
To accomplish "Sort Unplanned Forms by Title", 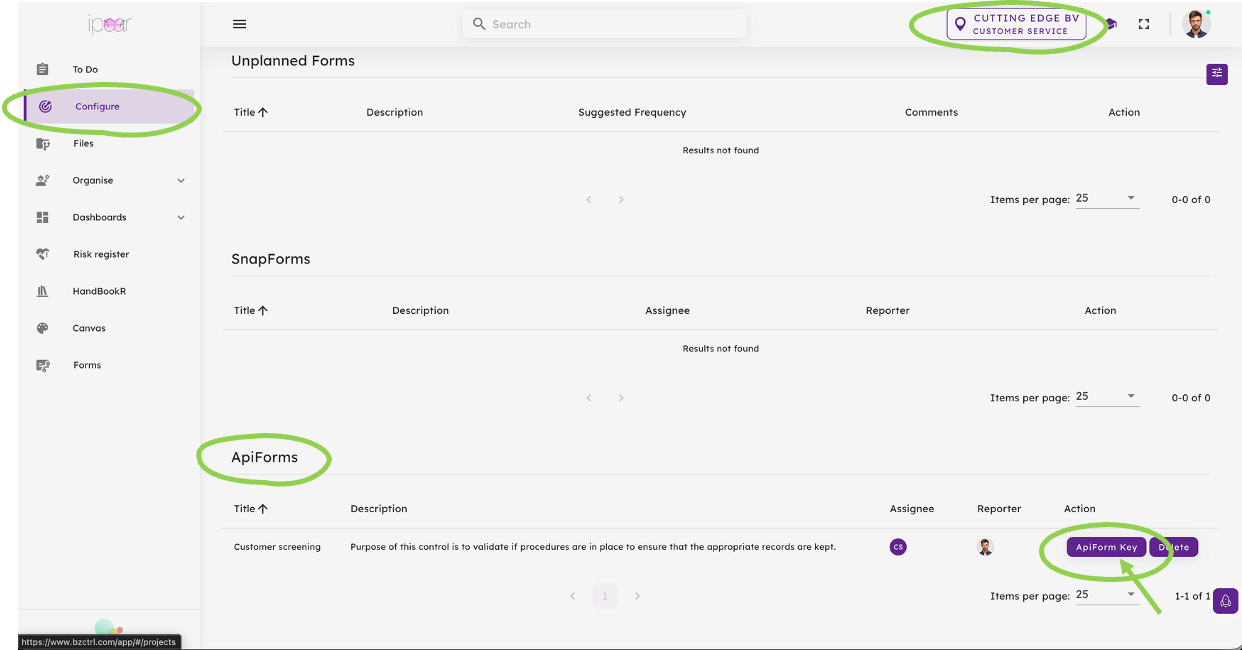I will 251,112.
